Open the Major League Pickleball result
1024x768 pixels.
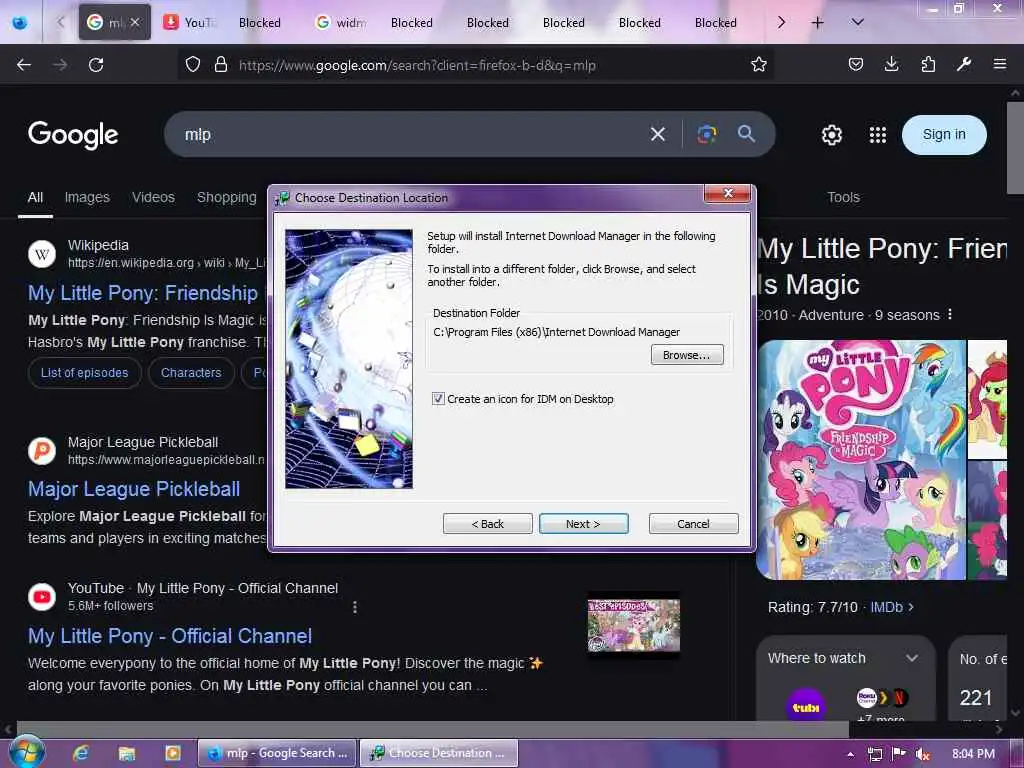[x=134, y=489]
